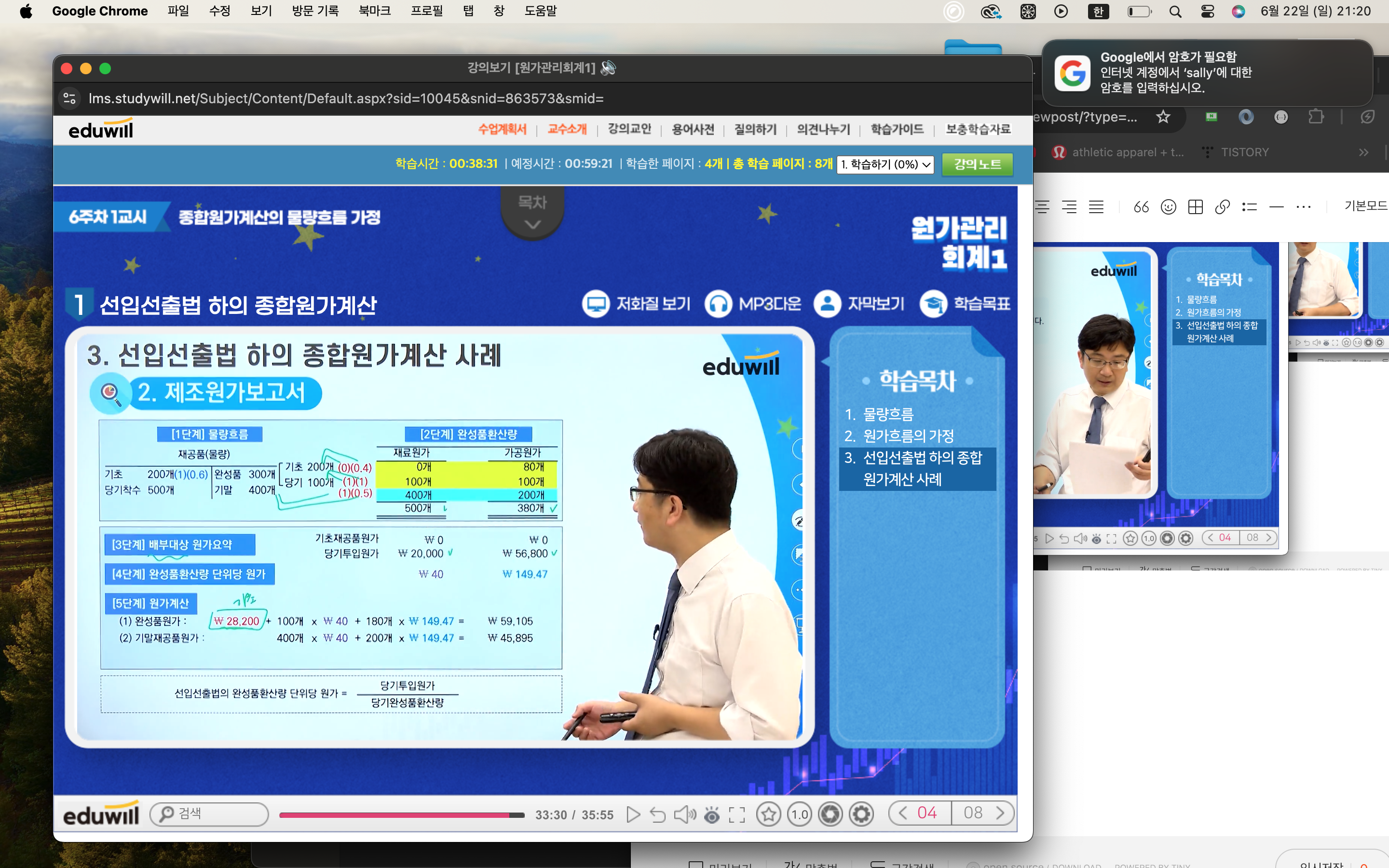The image size is (1389, 868).
Task: Open the 보기 menu in menu bar
Action: click(x=261, y=11)
